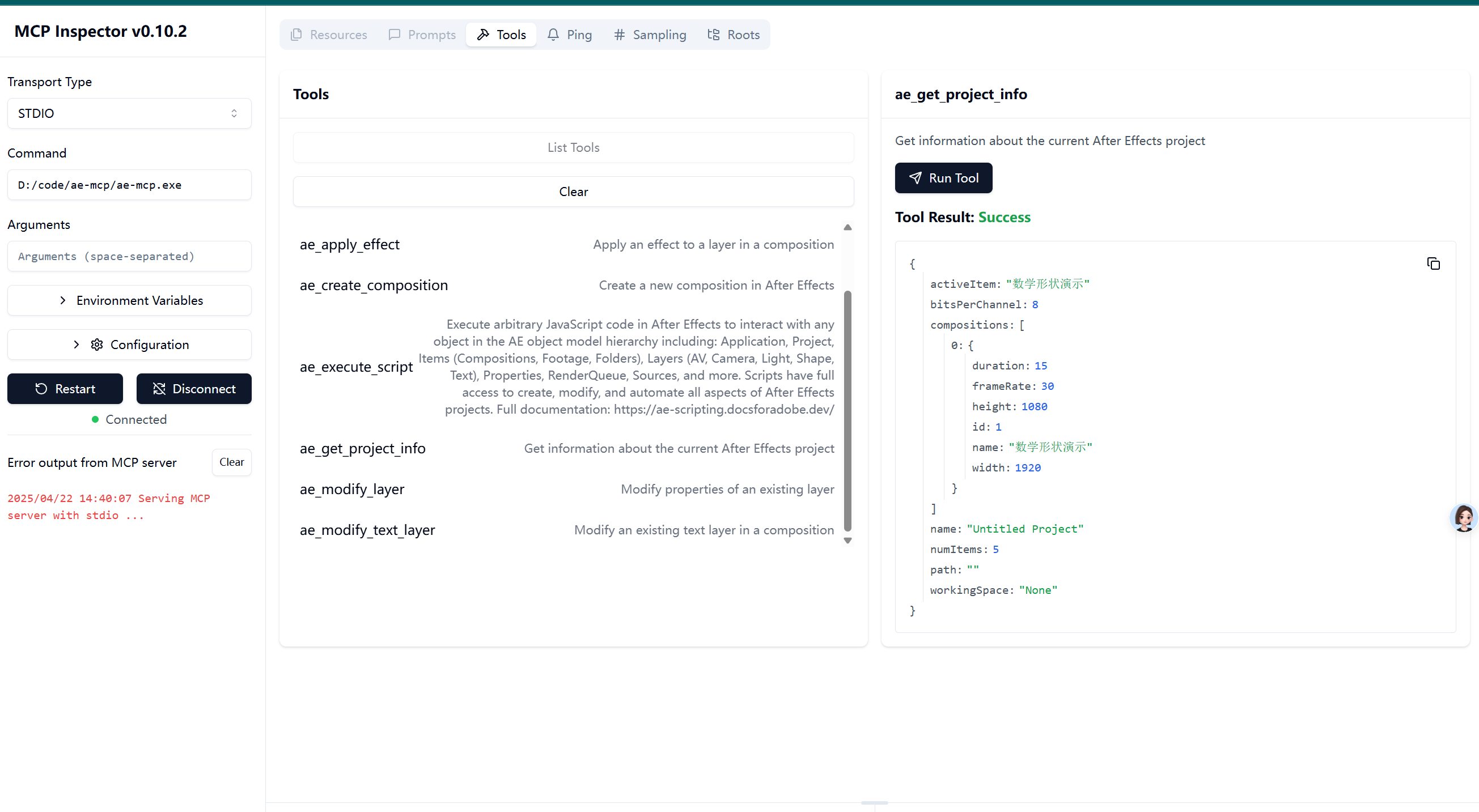The image size is (1479, 812).
Task: Click the tools list scrollbar down arrow
Action: coord(847,540)
